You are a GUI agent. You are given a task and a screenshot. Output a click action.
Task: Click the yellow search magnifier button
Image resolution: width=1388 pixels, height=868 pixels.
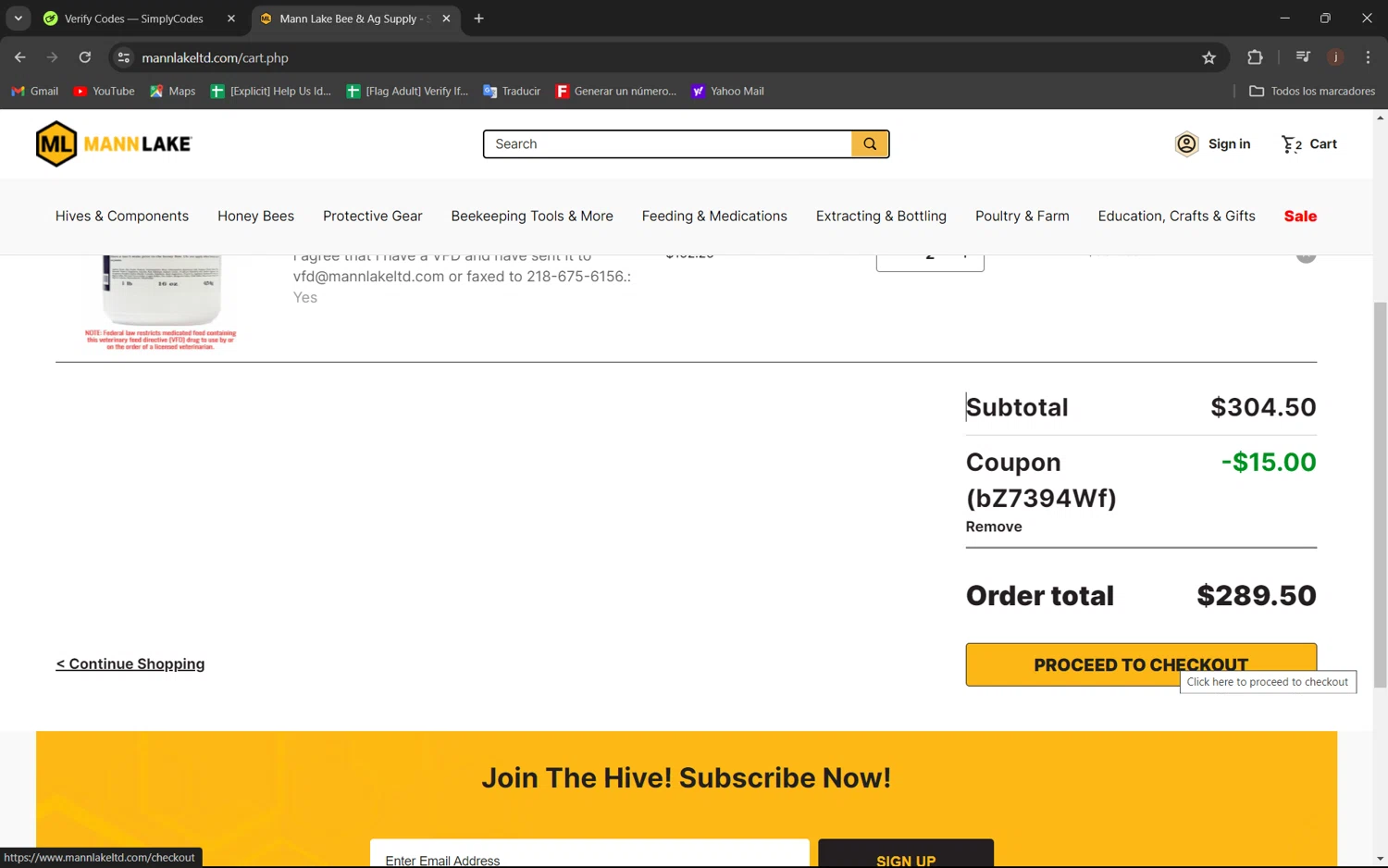tap(870, 144)
